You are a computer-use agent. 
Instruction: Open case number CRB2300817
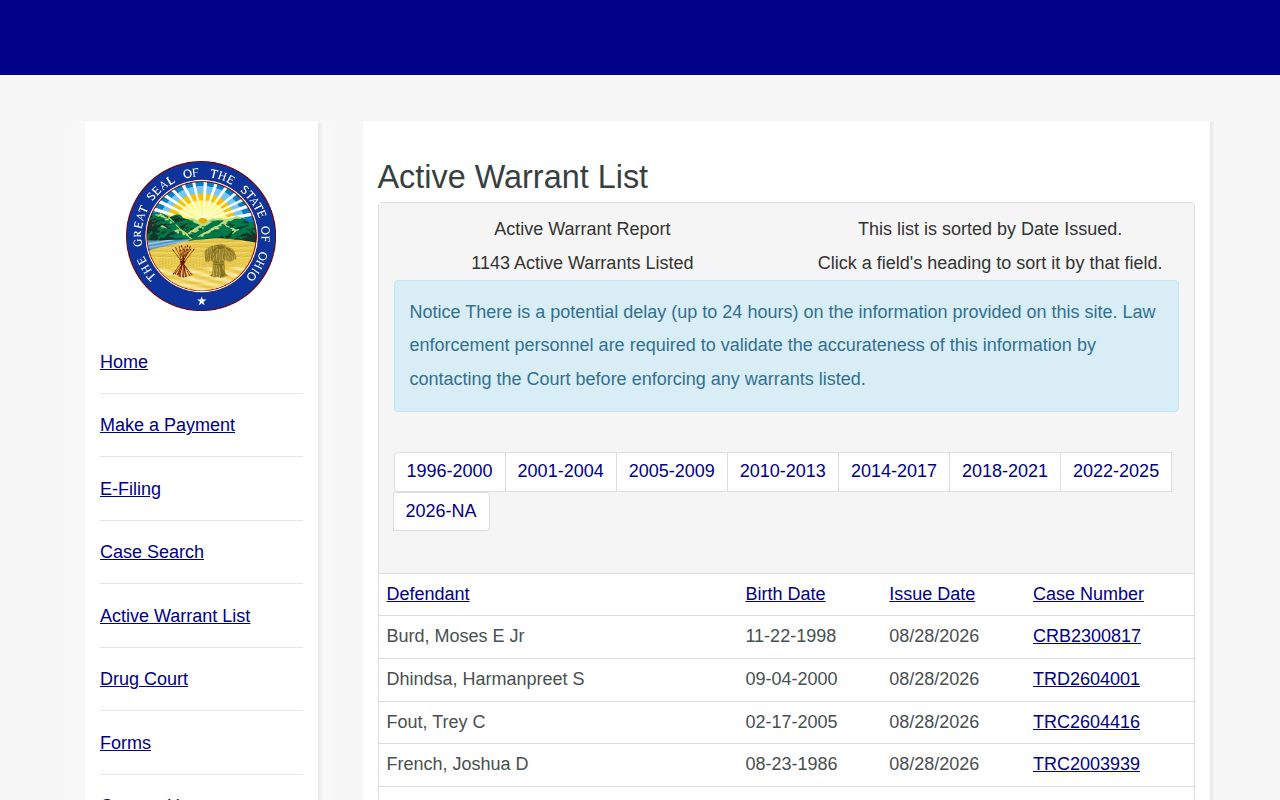(1087, 636)
